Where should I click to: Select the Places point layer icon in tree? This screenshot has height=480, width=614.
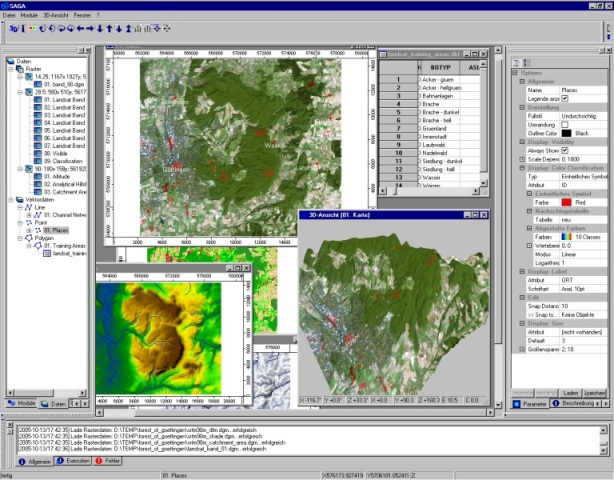pyautogui.click(x=38, y=230)
